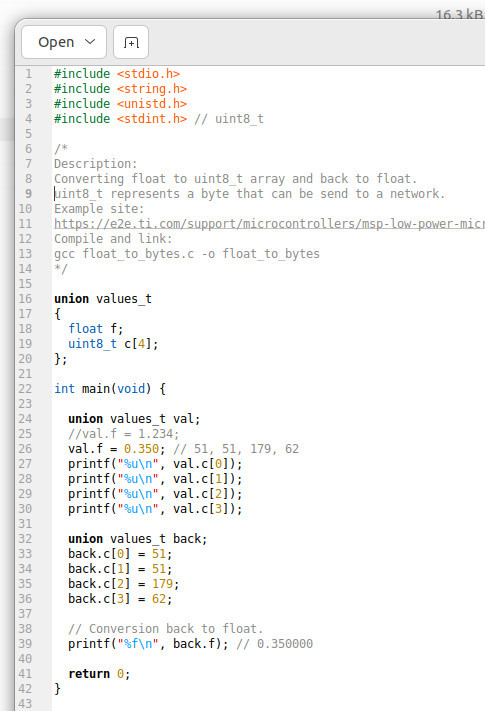
Task: Click the printf line with back.f
Action: click(190, 644)
